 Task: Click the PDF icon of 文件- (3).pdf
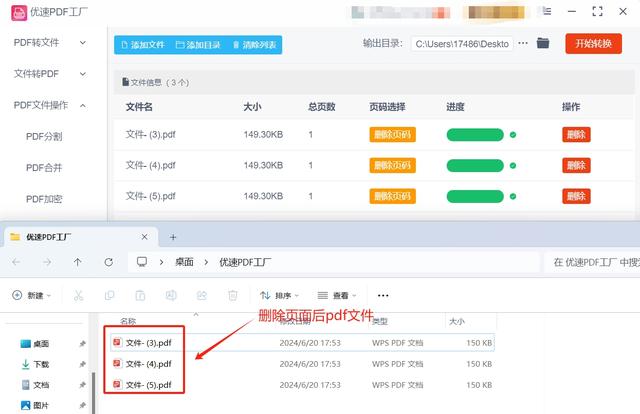118,342
